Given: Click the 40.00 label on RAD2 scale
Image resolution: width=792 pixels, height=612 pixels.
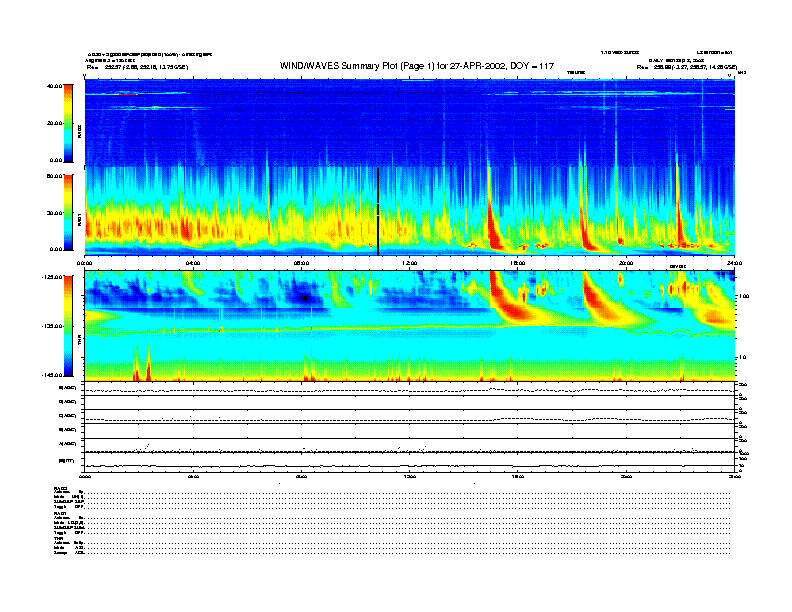Looking at the screenshot, I should (x=55, y=86).
